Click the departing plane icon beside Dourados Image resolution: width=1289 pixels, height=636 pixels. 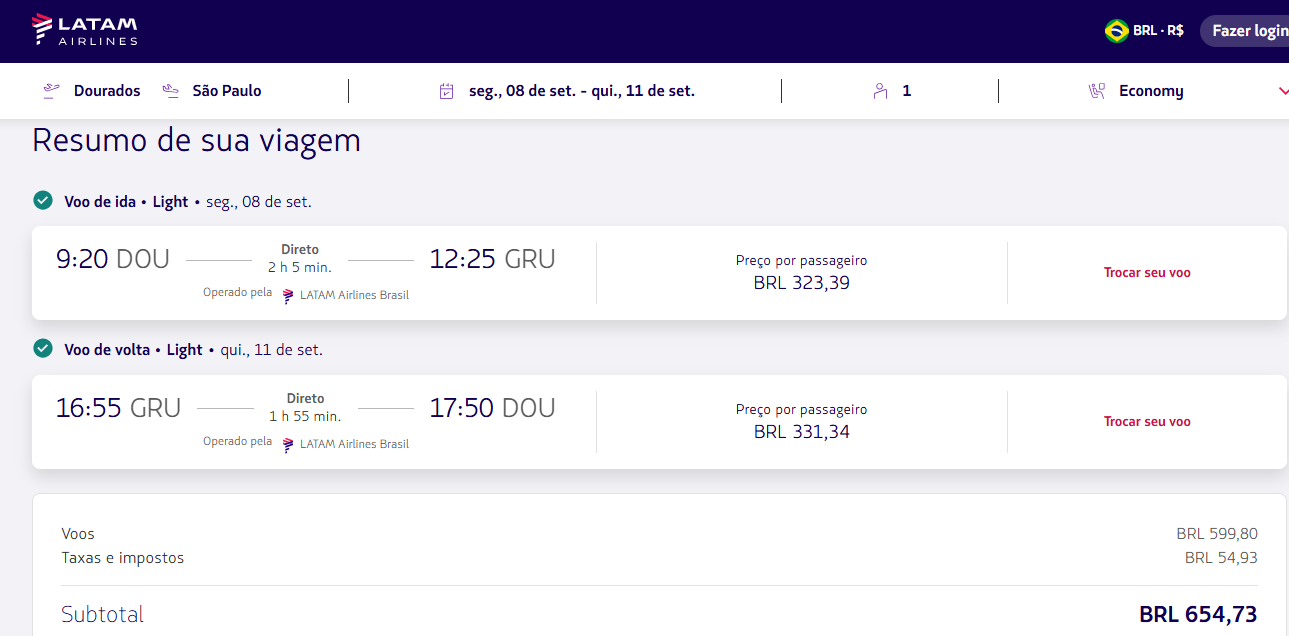pyautogui.click(x=52, y=91)
